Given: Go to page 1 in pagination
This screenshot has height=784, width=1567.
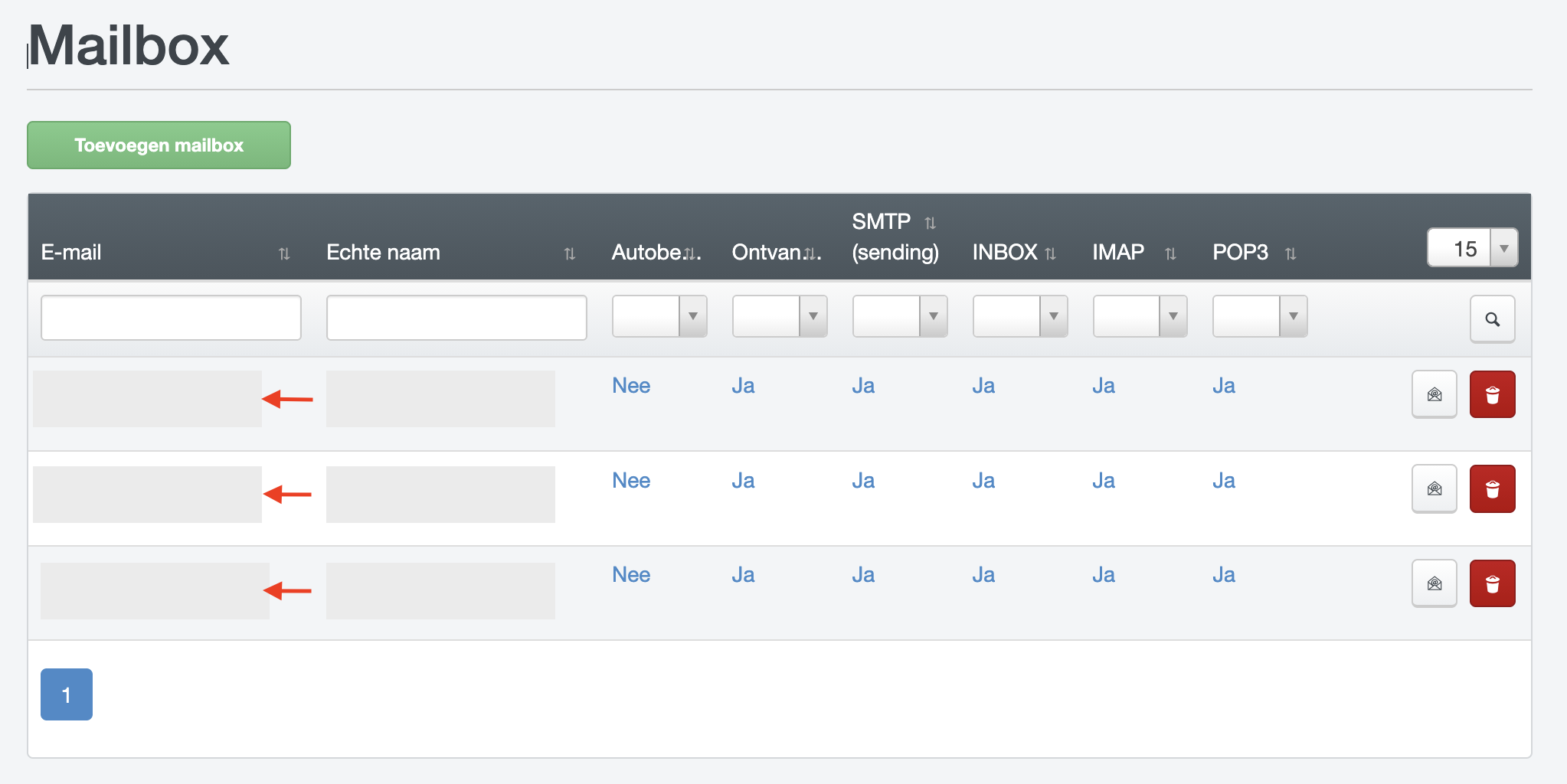Looking at the screenshot, I should coord(67,694).
